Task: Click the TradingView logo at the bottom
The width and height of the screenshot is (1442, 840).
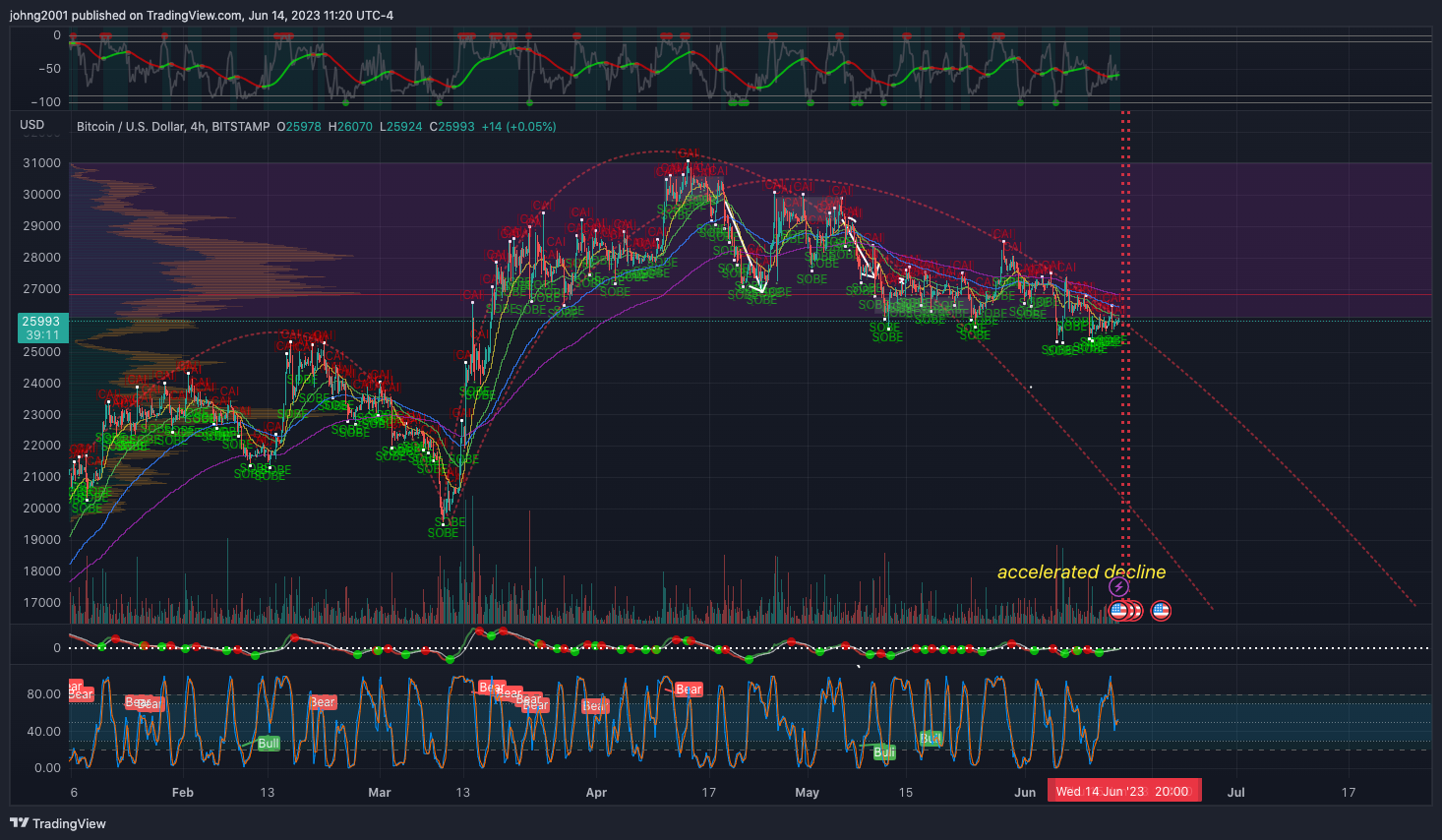Action: click(x=58, y=823)
